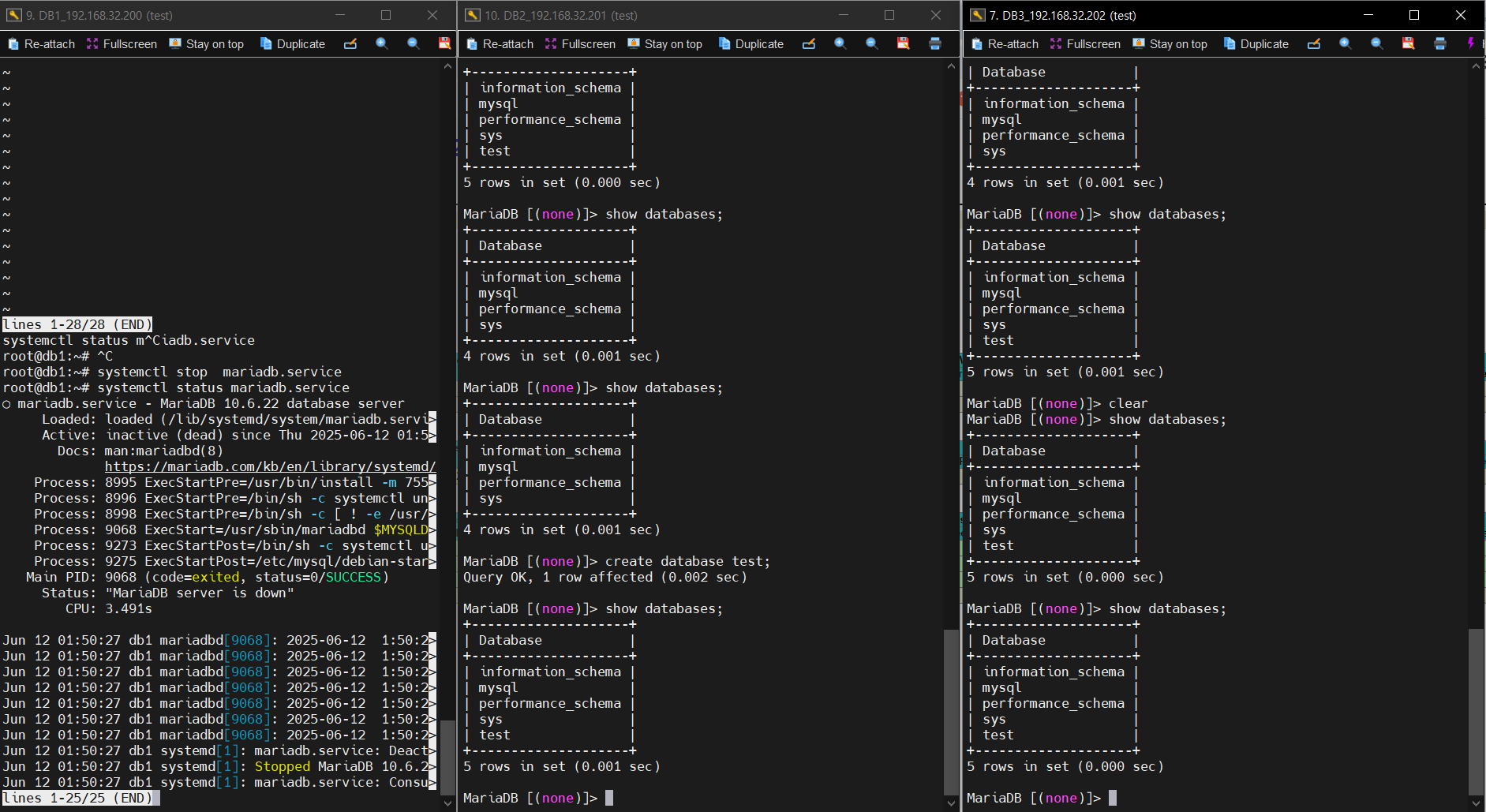Re-attach the DB1 terminal tab
The height and width of the screenshot is (812, 1486).
click(42, 44)
